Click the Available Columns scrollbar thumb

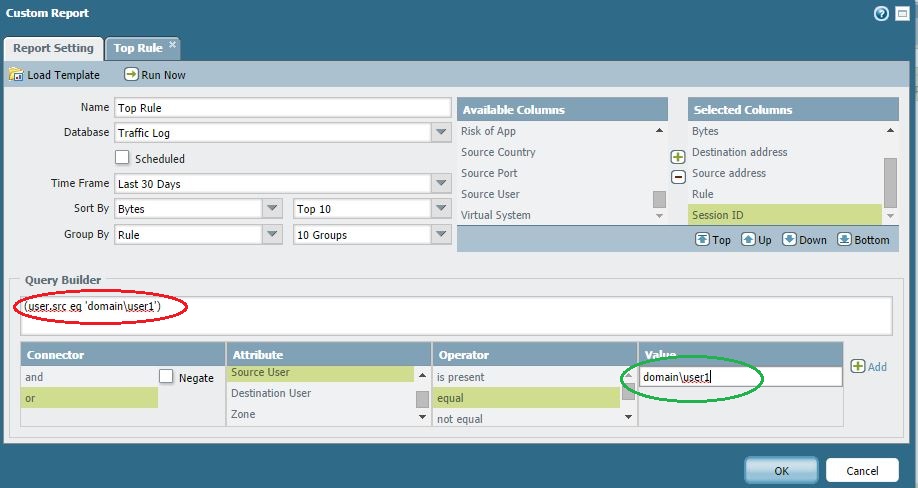coord(659,199)
